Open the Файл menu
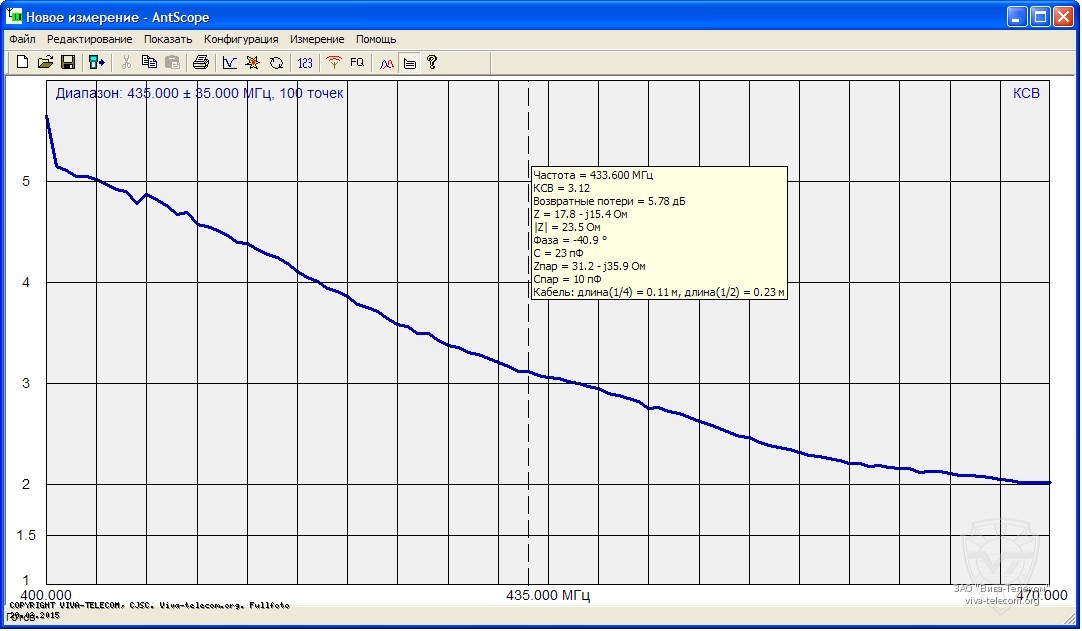The height and width of the screenshot is (631, 1082). pyautogui.click(x=22, y=39)
